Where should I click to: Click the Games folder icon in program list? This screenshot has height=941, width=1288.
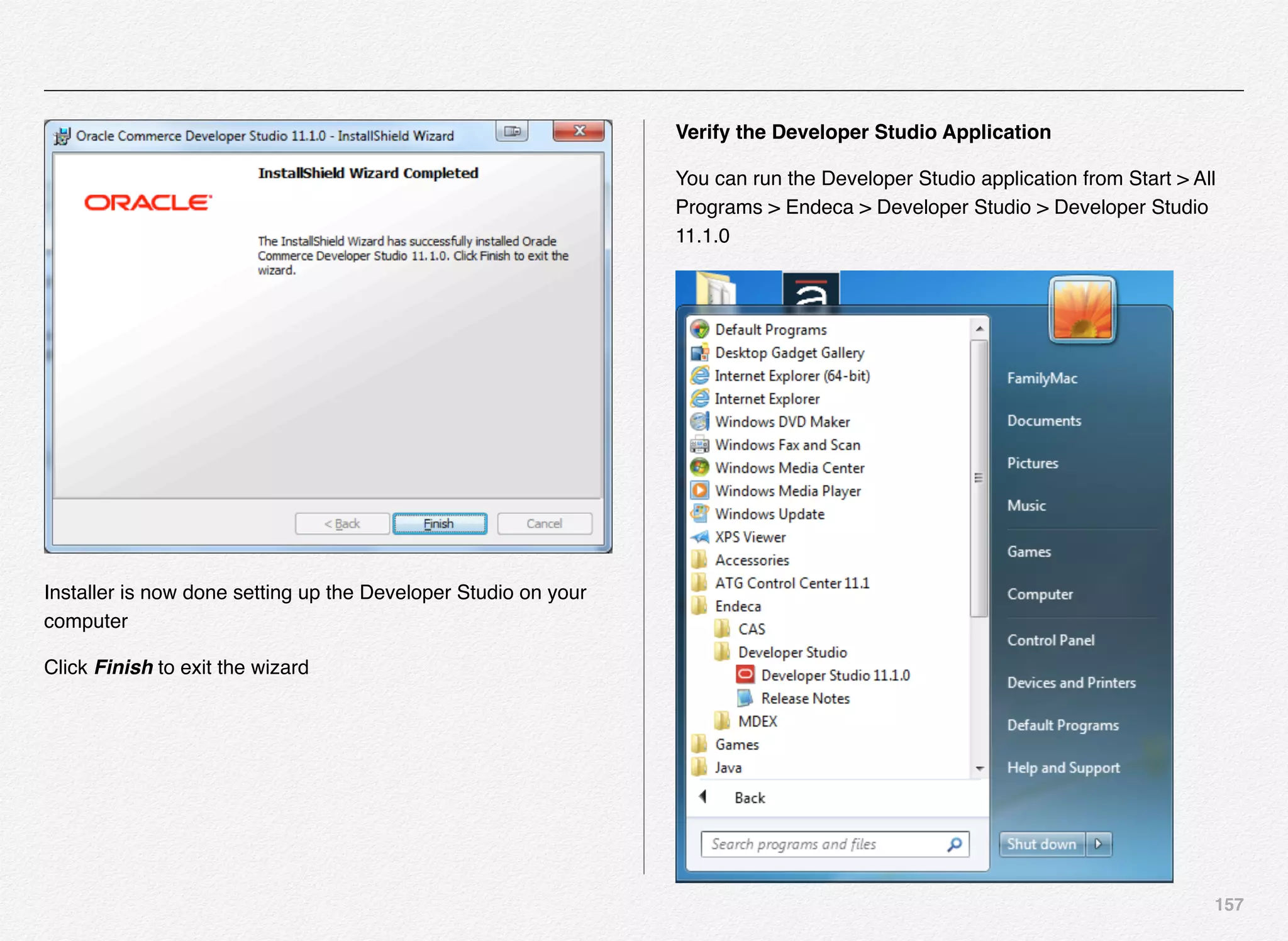point(699,744)
